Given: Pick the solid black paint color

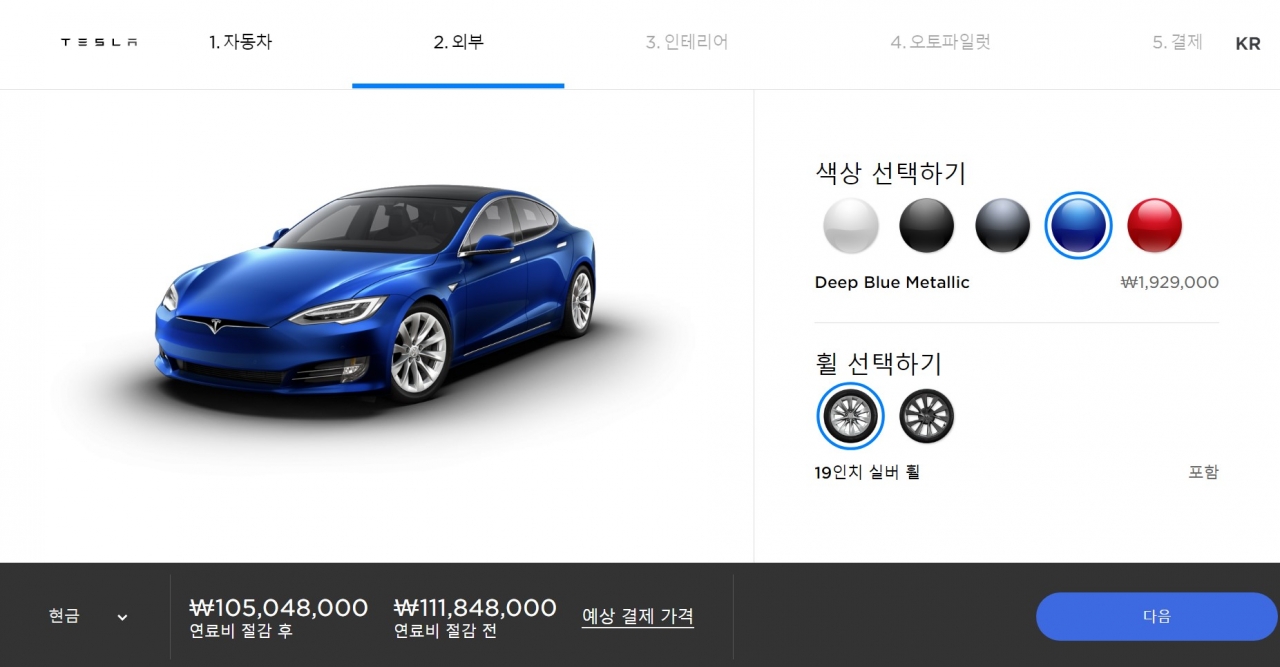Looking at the screenshot, I should (927, 225).
